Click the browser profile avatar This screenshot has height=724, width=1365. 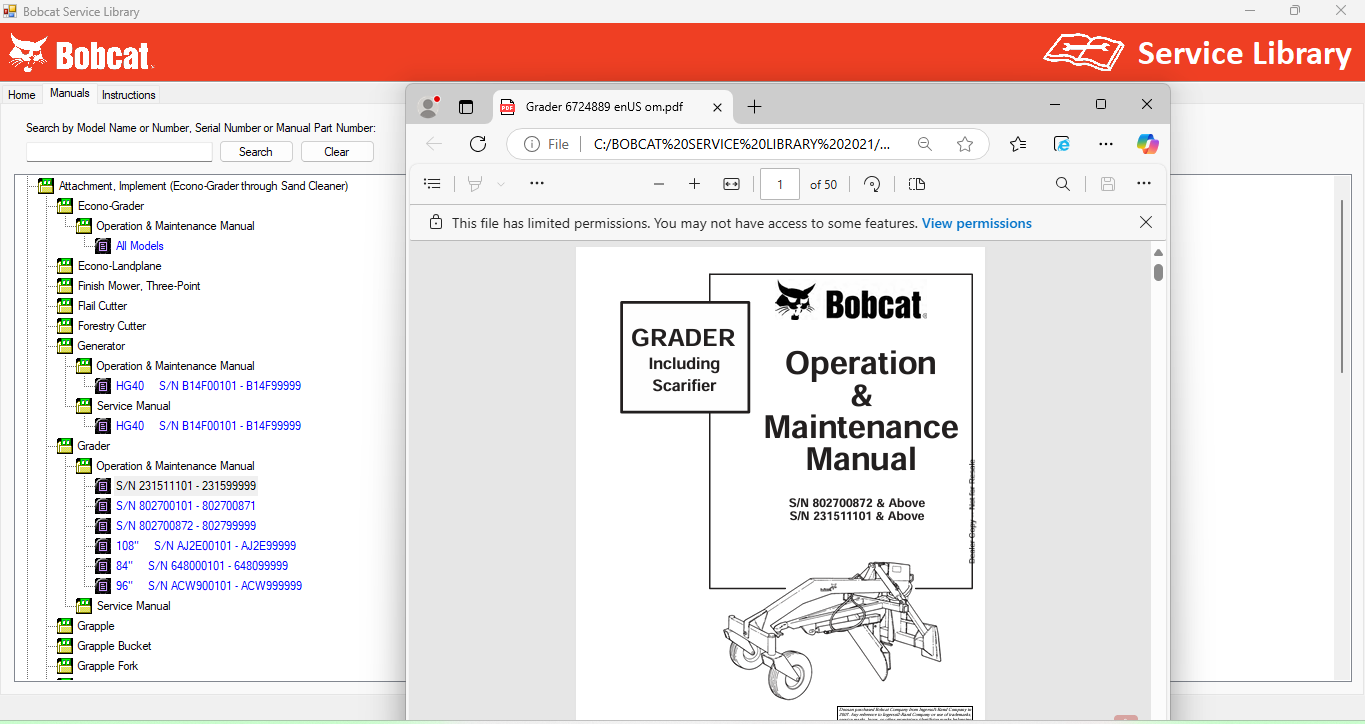click(429, 107)
